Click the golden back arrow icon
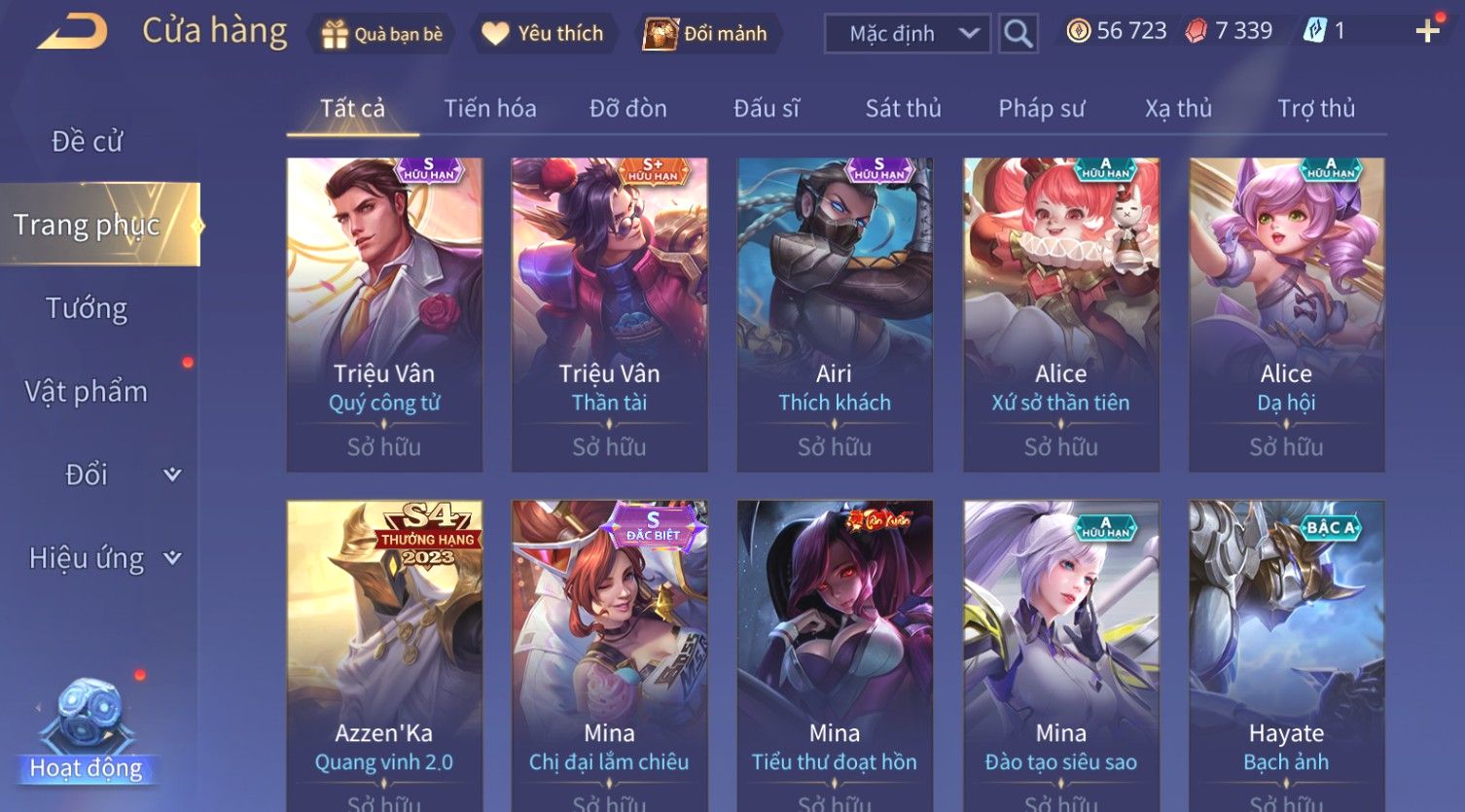 73,32
